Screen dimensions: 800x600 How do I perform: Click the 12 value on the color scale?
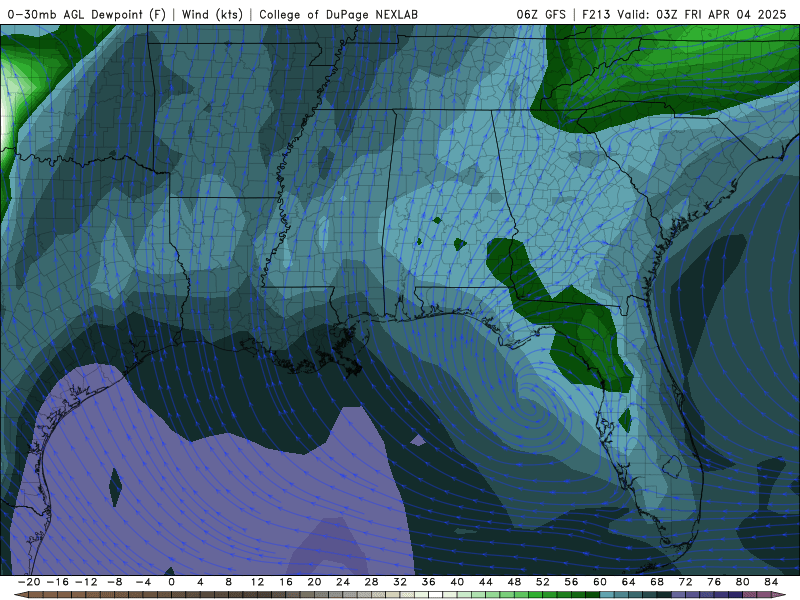coord(257,582)
